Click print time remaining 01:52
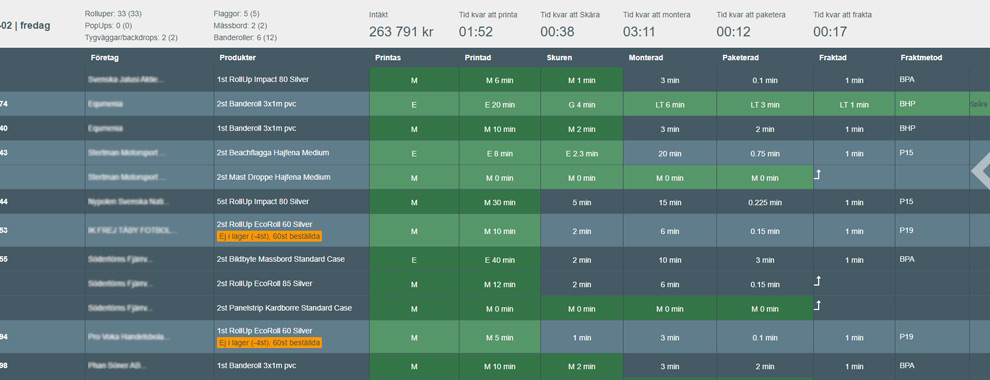Screen dimensions: 990x380 click(476, 32)
